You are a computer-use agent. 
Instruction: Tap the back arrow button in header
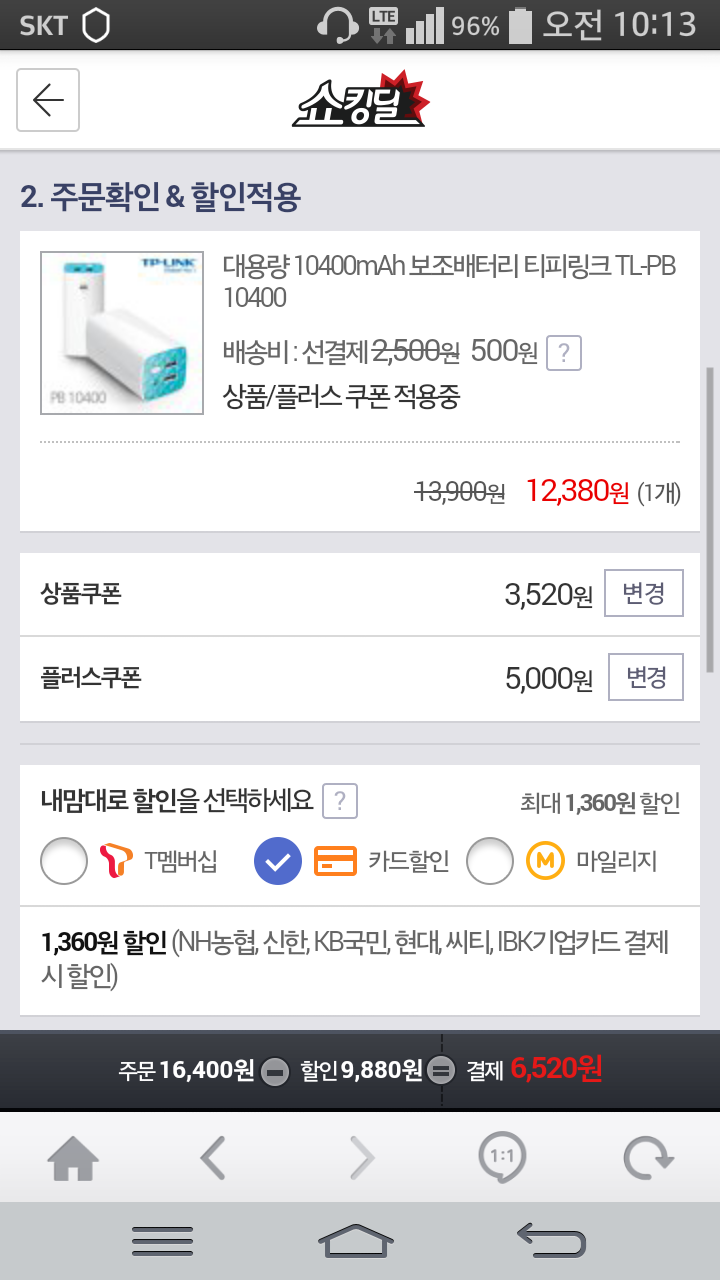(48, 100)
